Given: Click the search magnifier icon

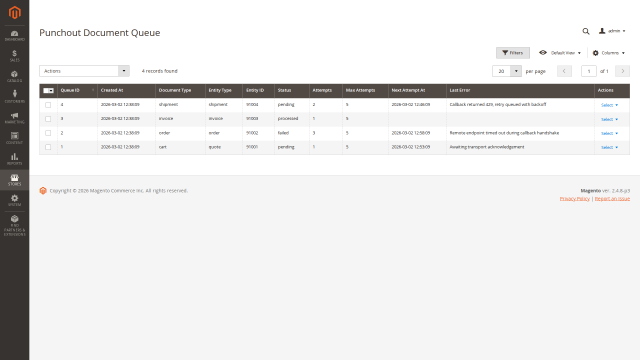Looking at the screenshot, I should 586,31.
